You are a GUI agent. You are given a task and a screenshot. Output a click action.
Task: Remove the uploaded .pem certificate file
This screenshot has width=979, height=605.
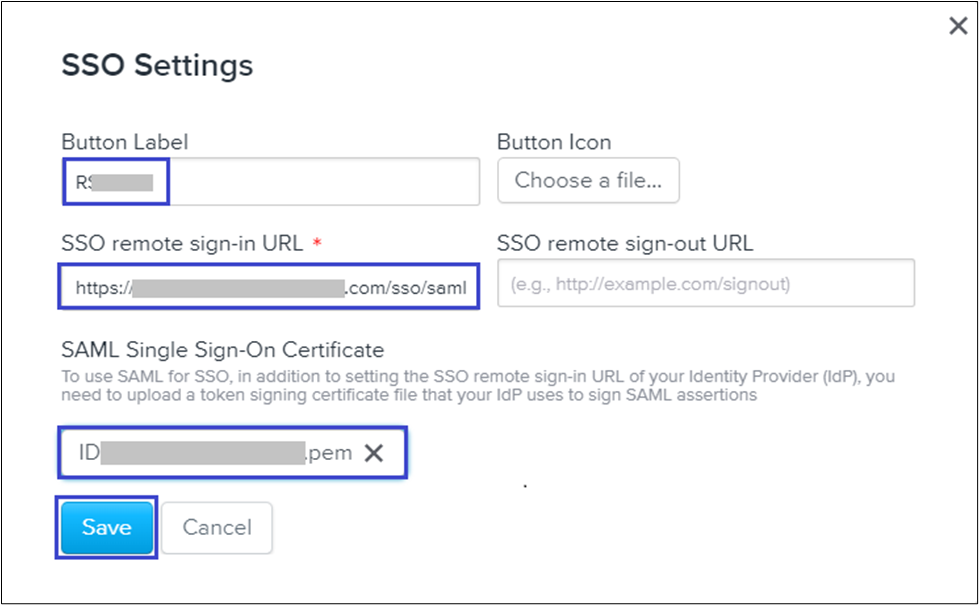coord(374,453)
